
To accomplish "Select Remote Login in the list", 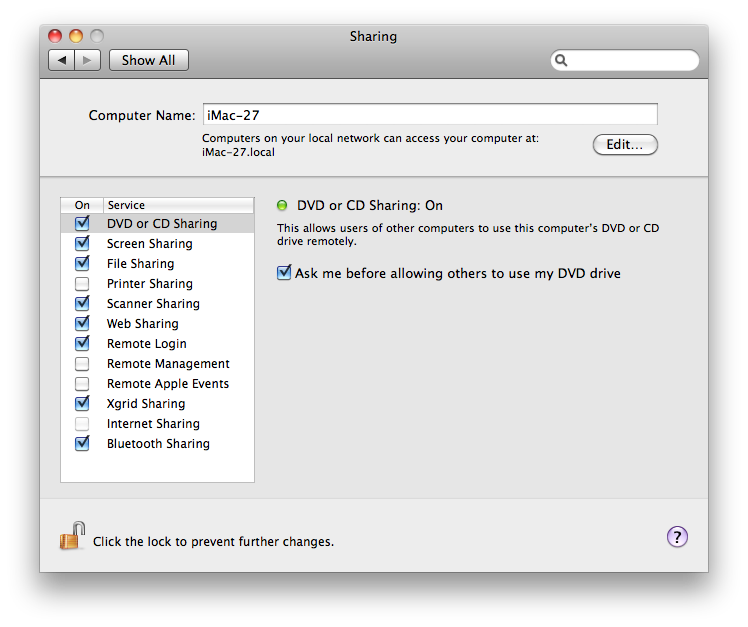I will pos(146,344).
